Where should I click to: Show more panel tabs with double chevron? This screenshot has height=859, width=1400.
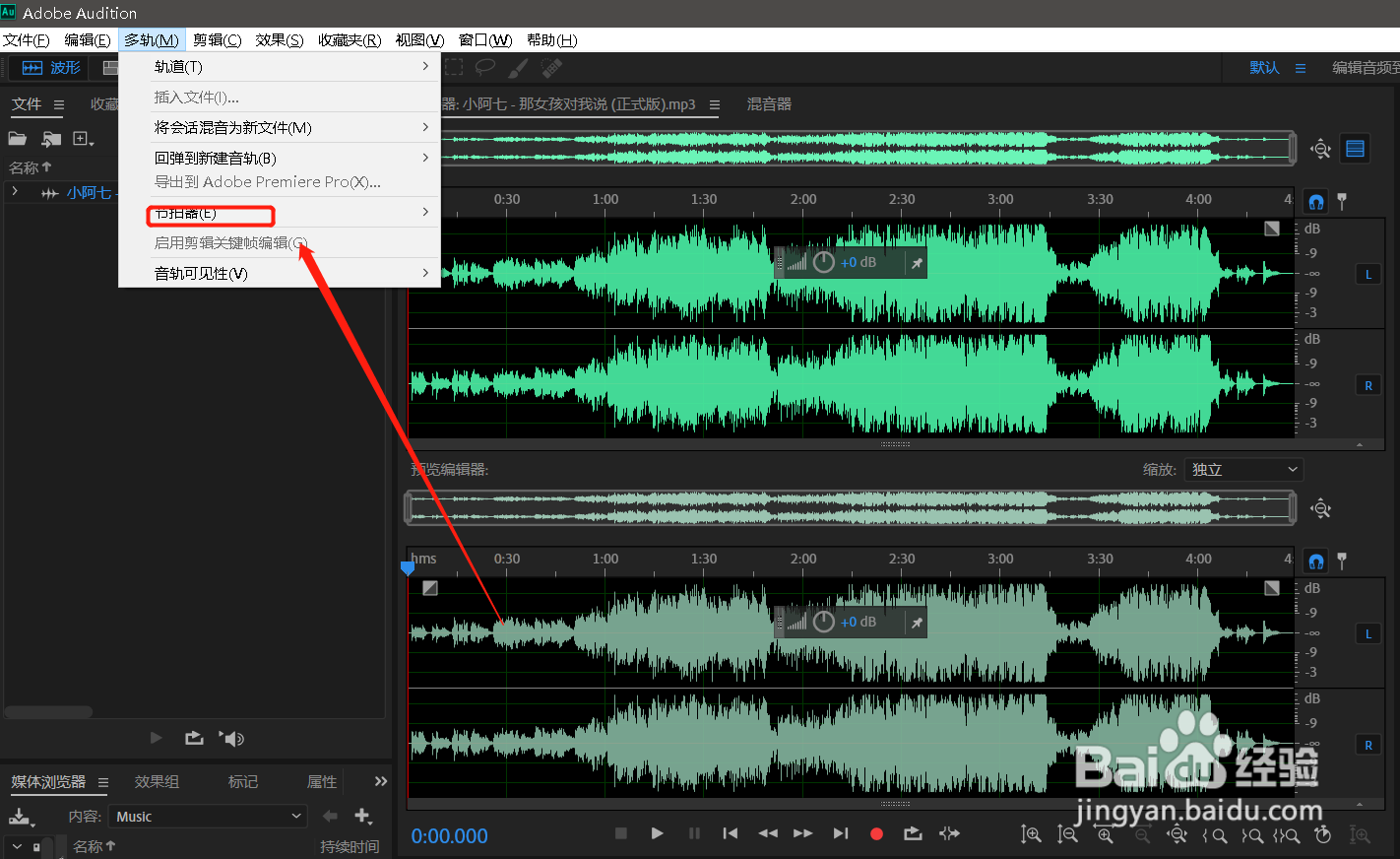(x=381, y=781)
